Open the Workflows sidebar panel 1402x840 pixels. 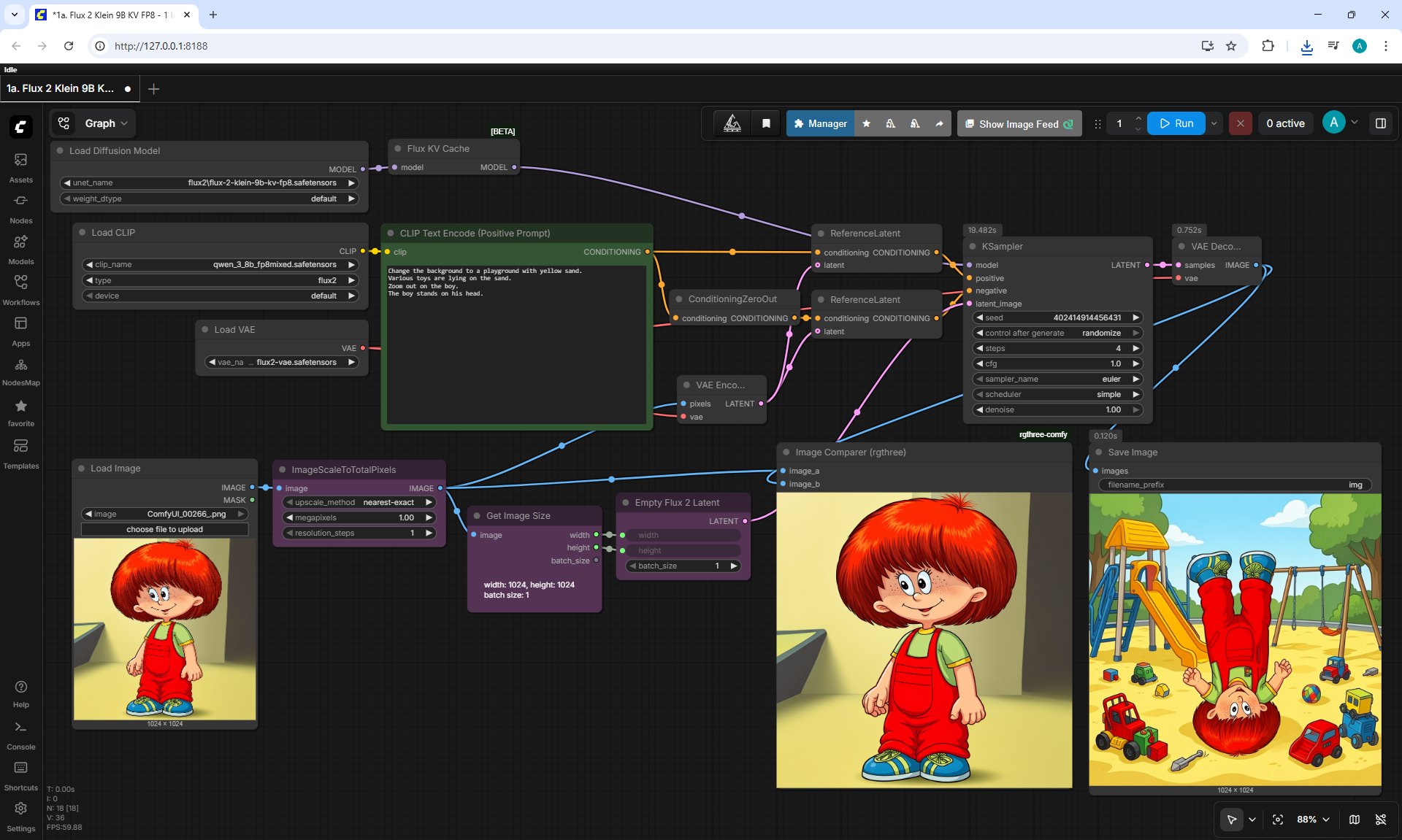[20, 290]
